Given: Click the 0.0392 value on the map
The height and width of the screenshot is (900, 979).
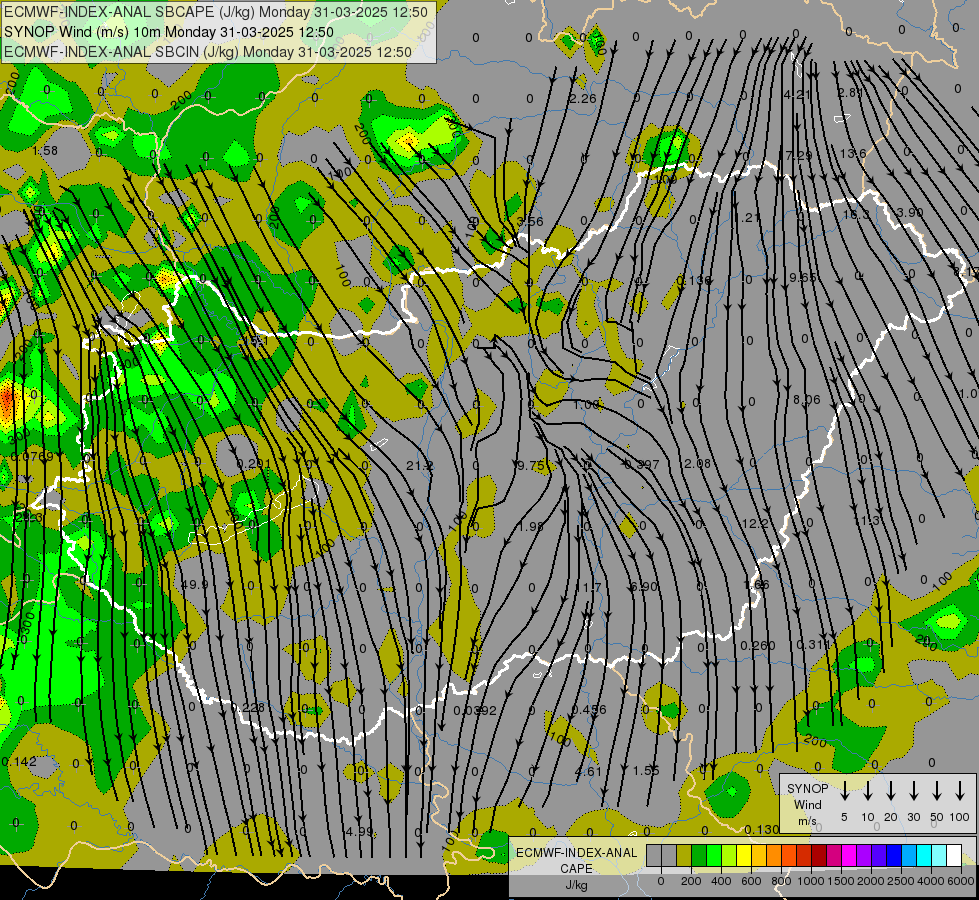Looking at the screenshot, I should coord(475,711).
